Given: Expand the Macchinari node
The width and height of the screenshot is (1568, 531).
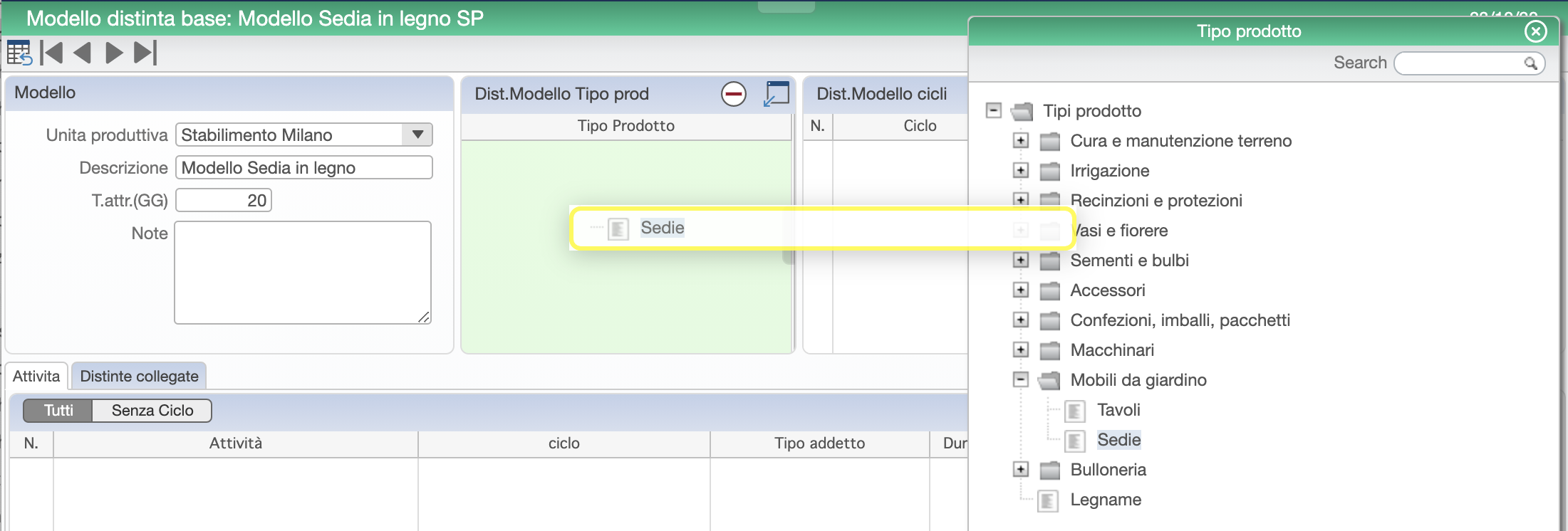Looking at the screenshot, I should pyautogui.click(x=1021, y=350).
